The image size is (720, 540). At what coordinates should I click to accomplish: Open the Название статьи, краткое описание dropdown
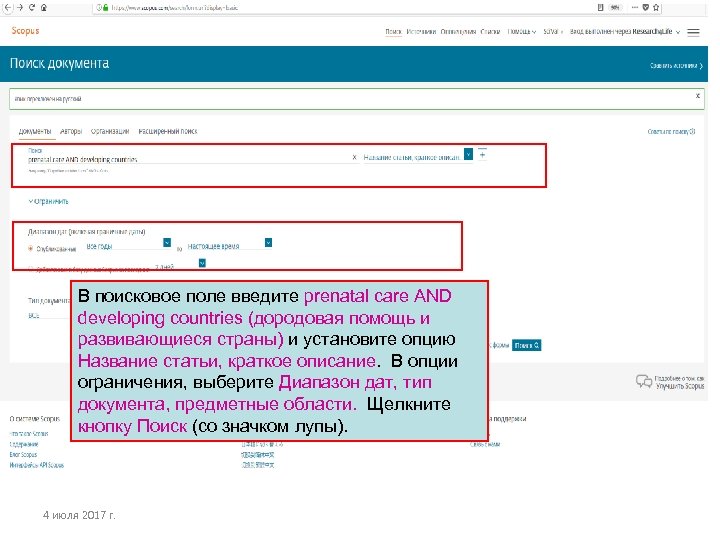[417, 157]
